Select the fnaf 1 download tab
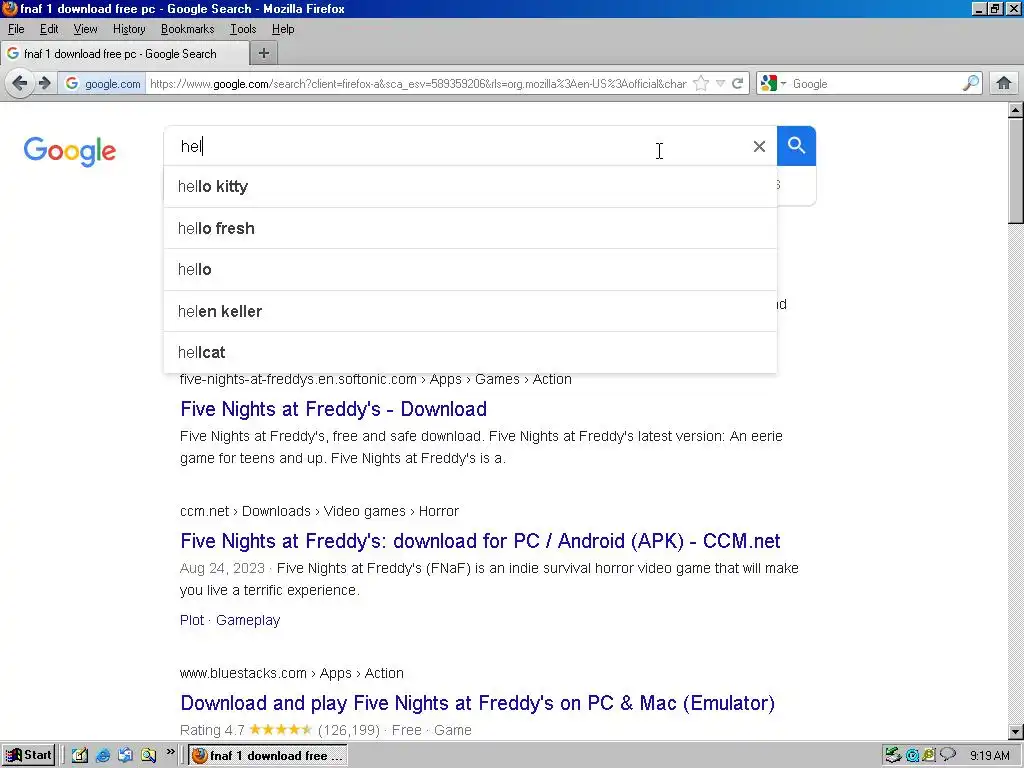 [124, 54]
